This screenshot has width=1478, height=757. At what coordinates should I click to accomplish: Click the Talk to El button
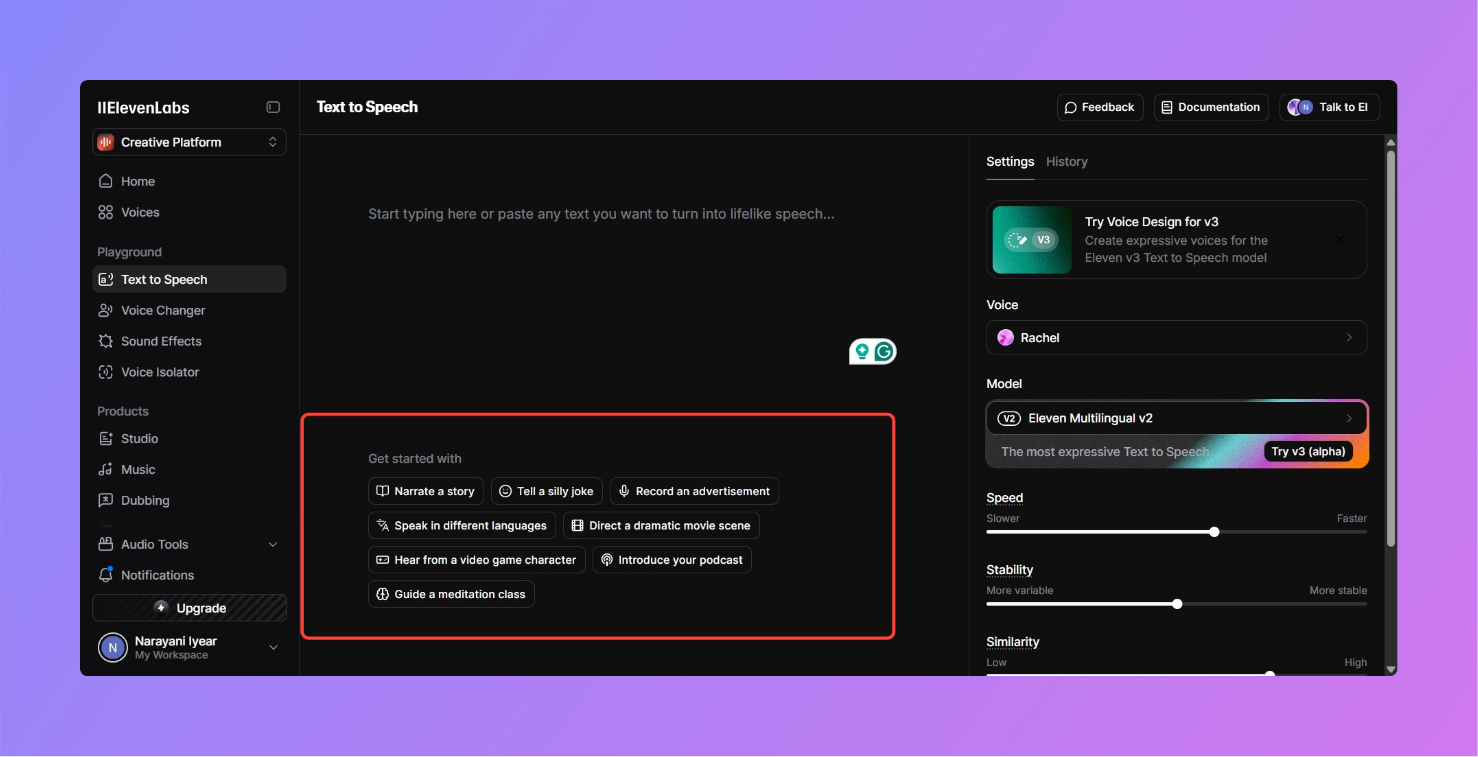coord(1329,107)
